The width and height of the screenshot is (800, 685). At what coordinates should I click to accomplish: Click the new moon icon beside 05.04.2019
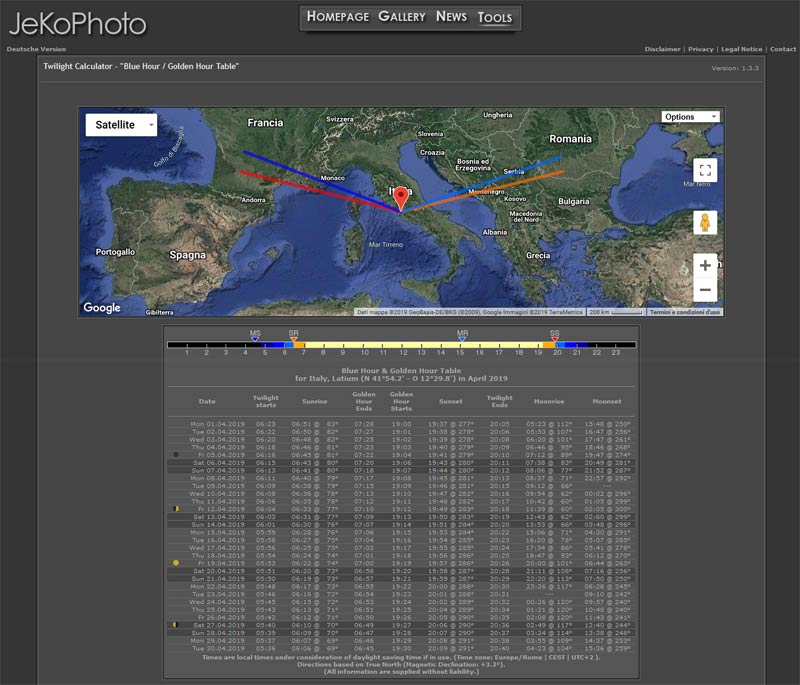coord(176,454)
